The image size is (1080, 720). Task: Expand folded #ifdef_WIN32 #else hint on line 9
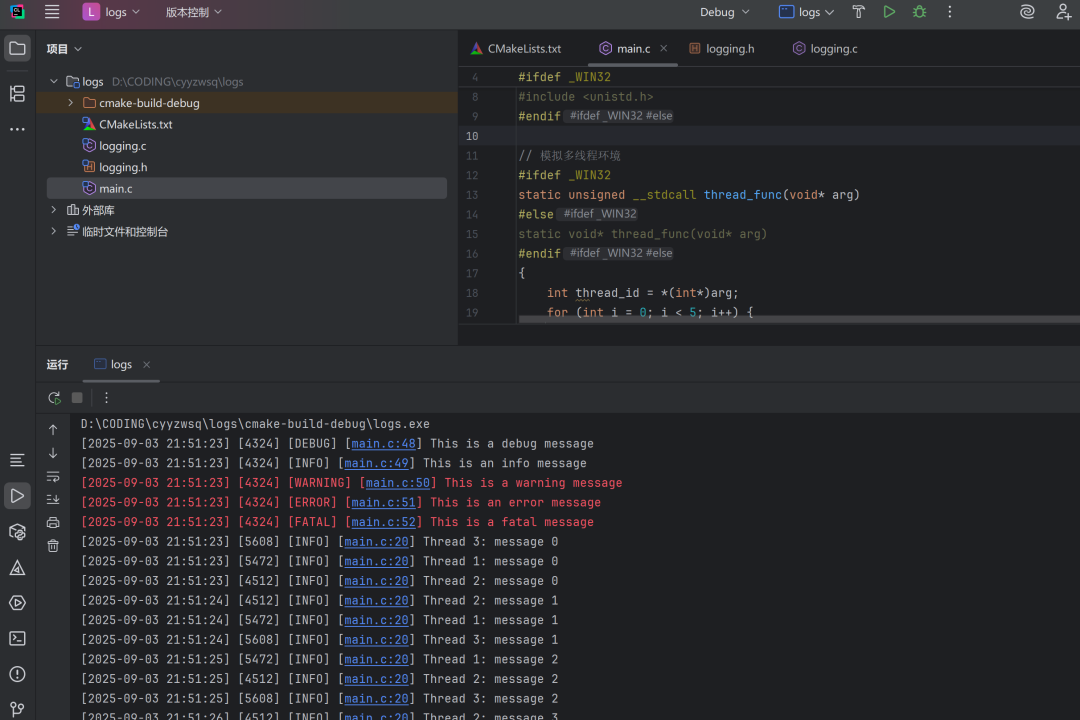point(621,116)
